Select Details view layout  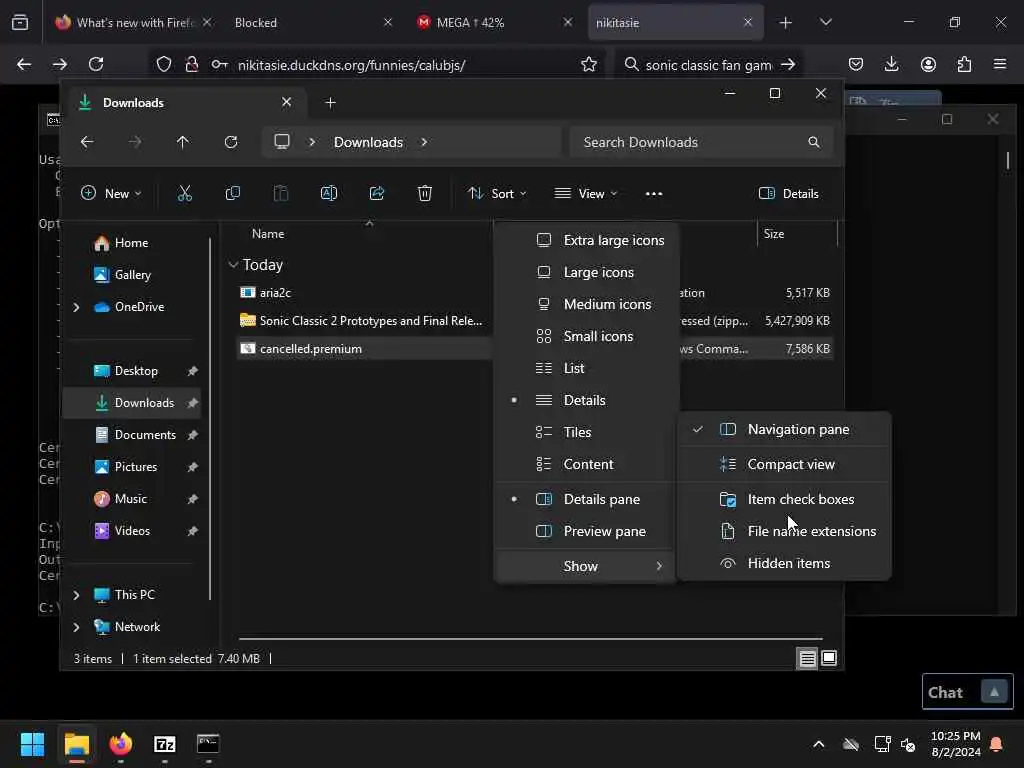(x=585, y=400)
